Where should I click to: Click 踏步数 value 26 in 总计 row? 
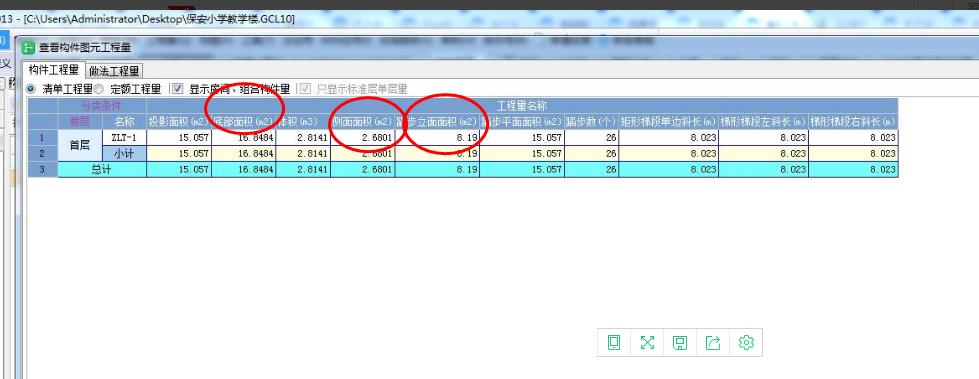pyautogui.click(x=592, y=170)
